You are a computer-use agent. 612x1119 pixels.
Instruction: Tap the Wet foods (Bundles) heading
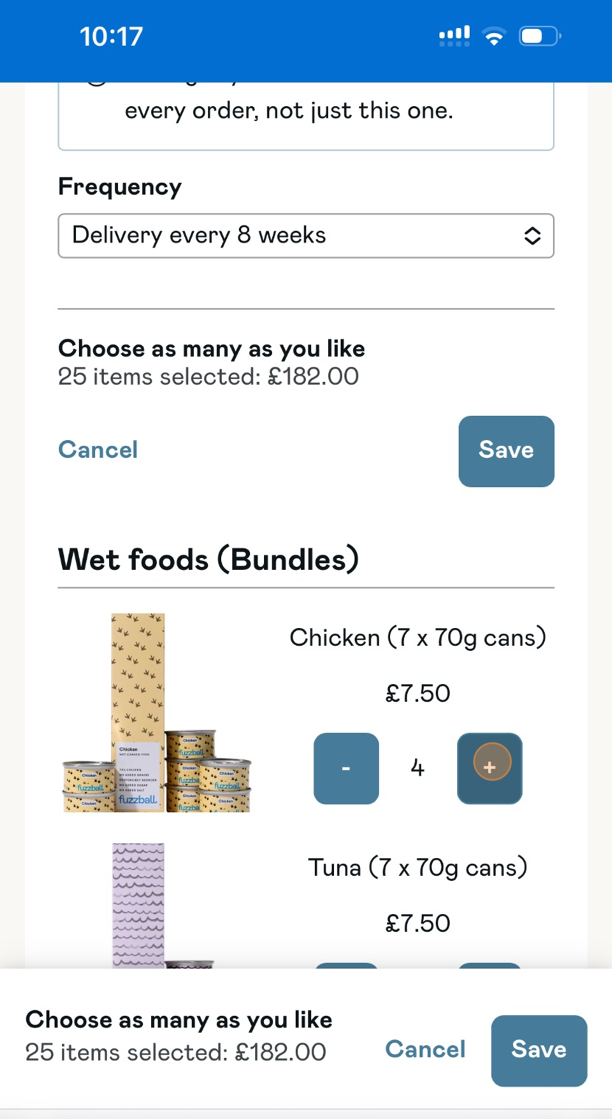(208, 558)
